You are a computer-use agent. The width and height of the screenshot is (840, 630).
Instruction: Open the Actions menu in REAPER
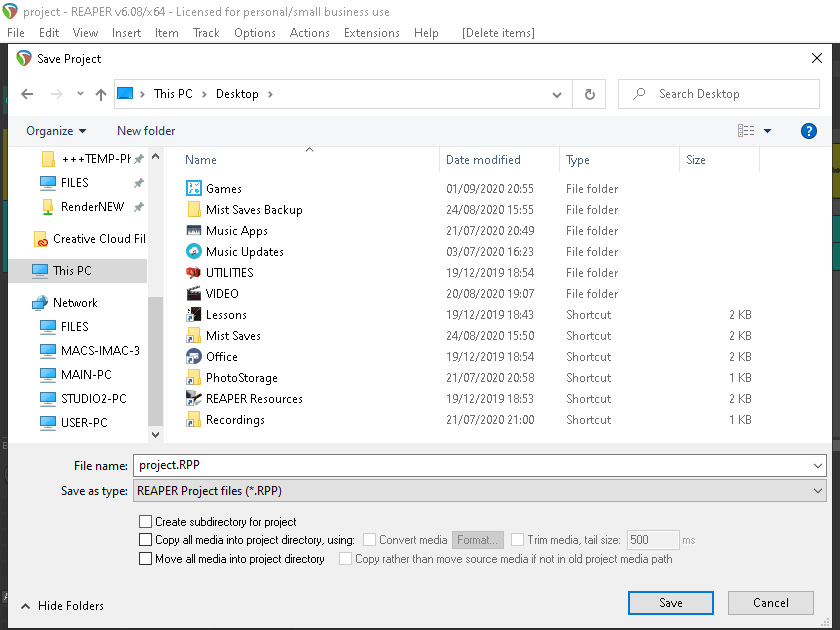coord(310,33)
